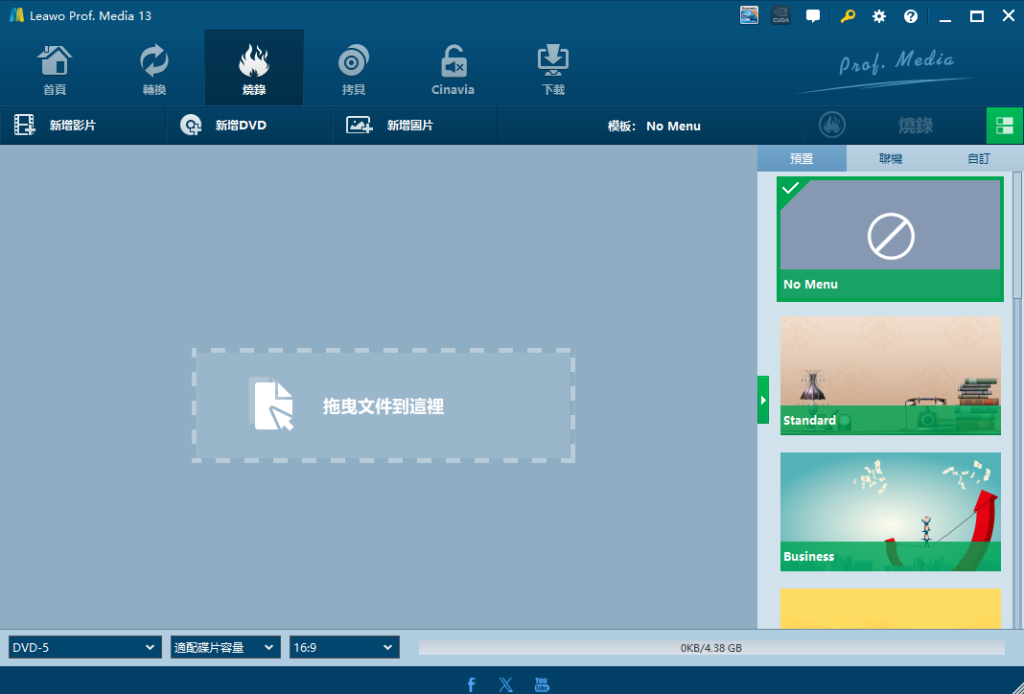Select the Standard menu template
This screenshot has height=694, width=1024.
tap(890, 375)
